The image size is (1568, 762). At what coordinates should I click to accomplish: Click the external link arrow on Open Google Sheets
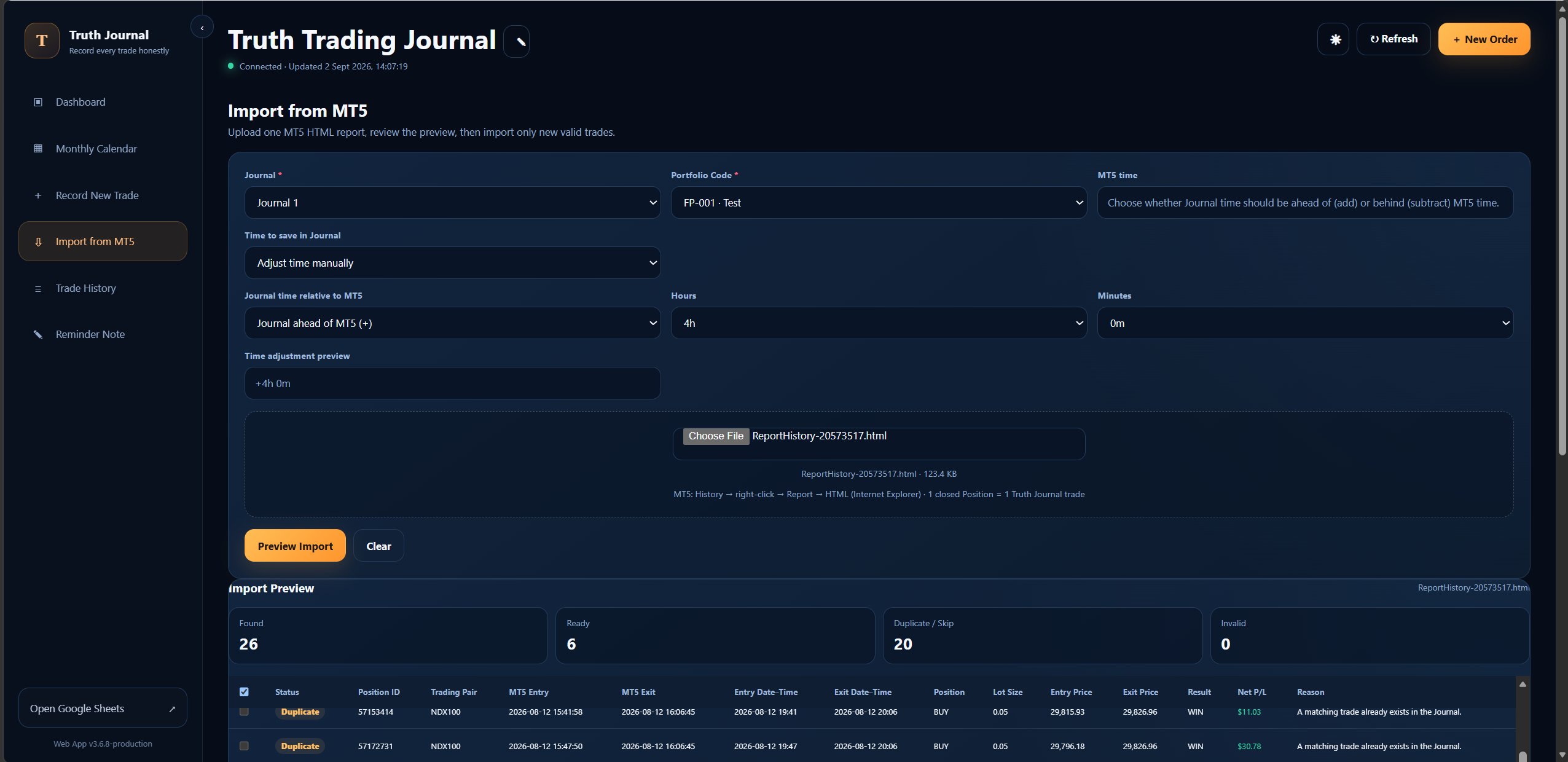click(172, 709)
